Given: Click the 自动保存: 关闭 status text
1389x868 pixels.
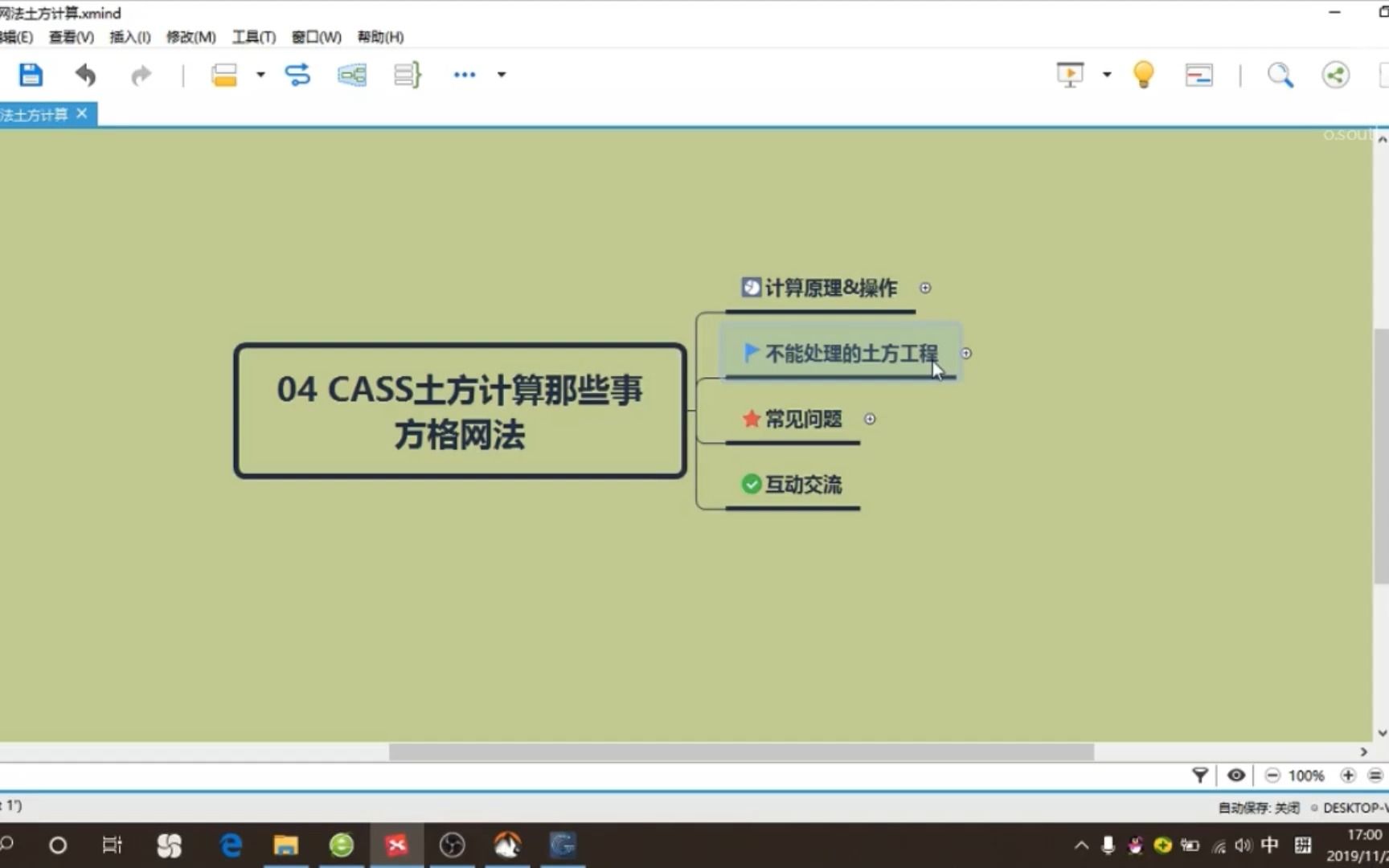Looking at the screenshot, I should (1259, 808).
